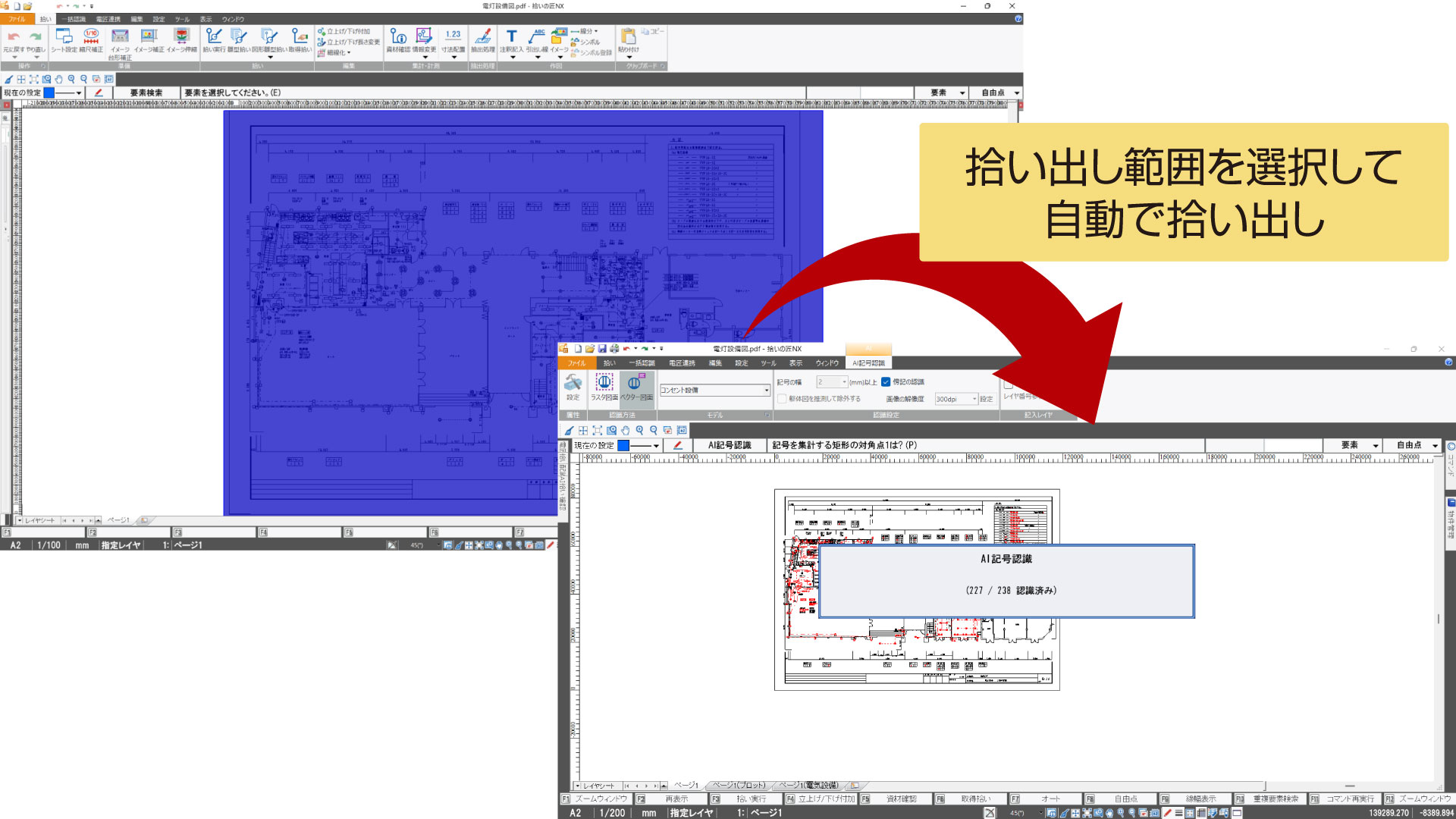Select 雛型拾い template pickup icon
This screenshot has width=1456, height=819.
pyautogui.click(x=239, y=41)
